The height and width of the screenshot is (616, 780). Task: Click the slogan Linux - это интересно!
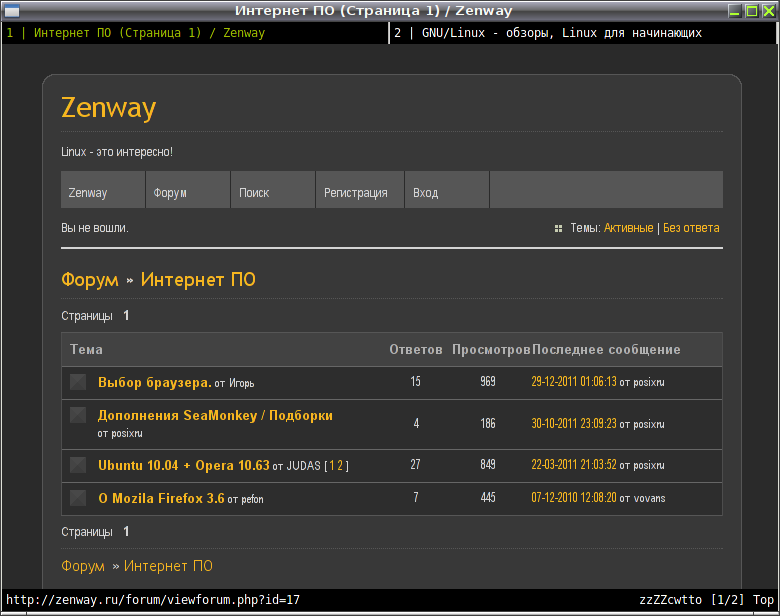(117, 152)
